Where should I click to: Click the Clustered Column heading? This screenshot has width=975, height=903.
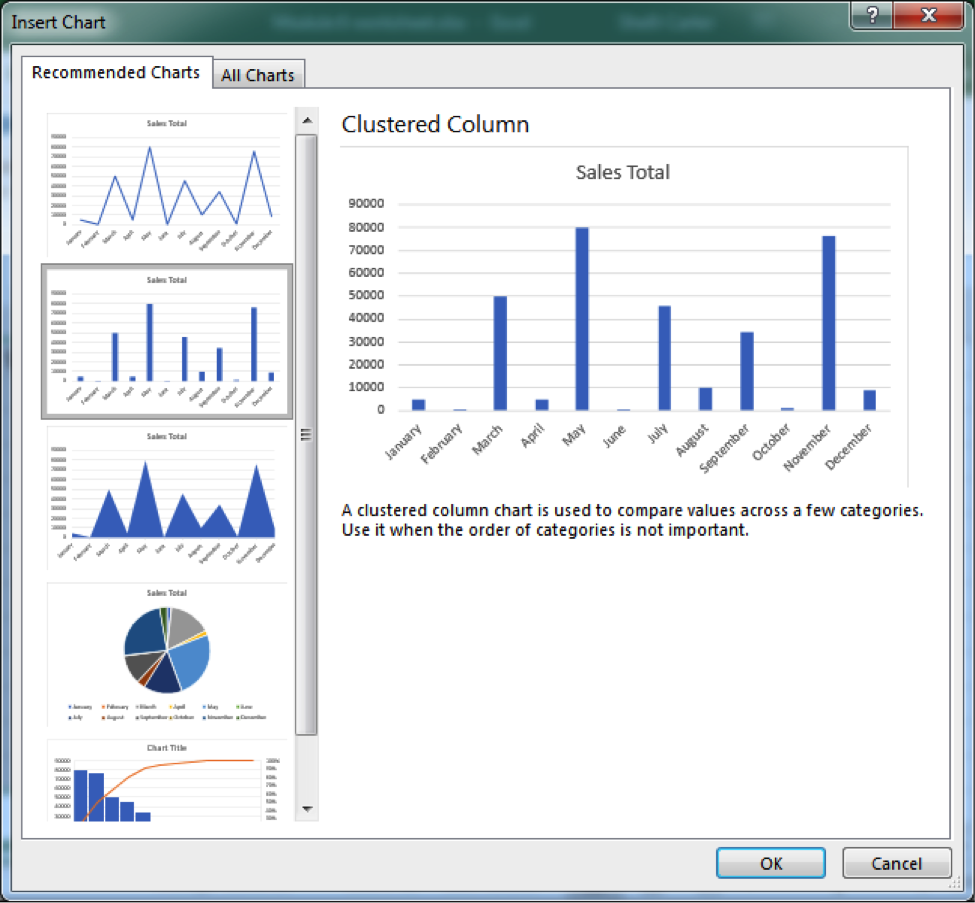[435, 125]
